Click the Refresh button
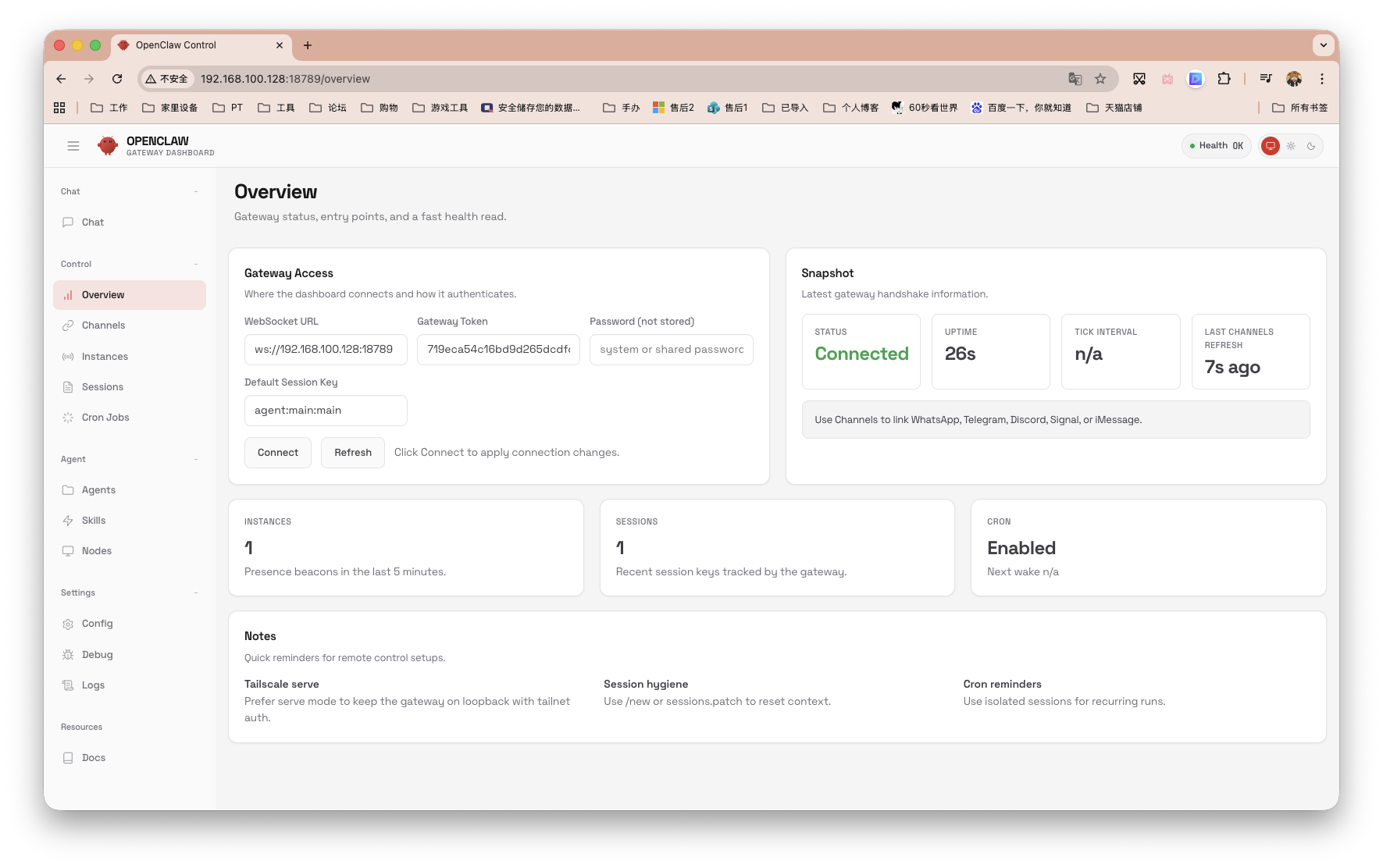Viewport: 1383px width, 868px height. click(x=352, y=453)
